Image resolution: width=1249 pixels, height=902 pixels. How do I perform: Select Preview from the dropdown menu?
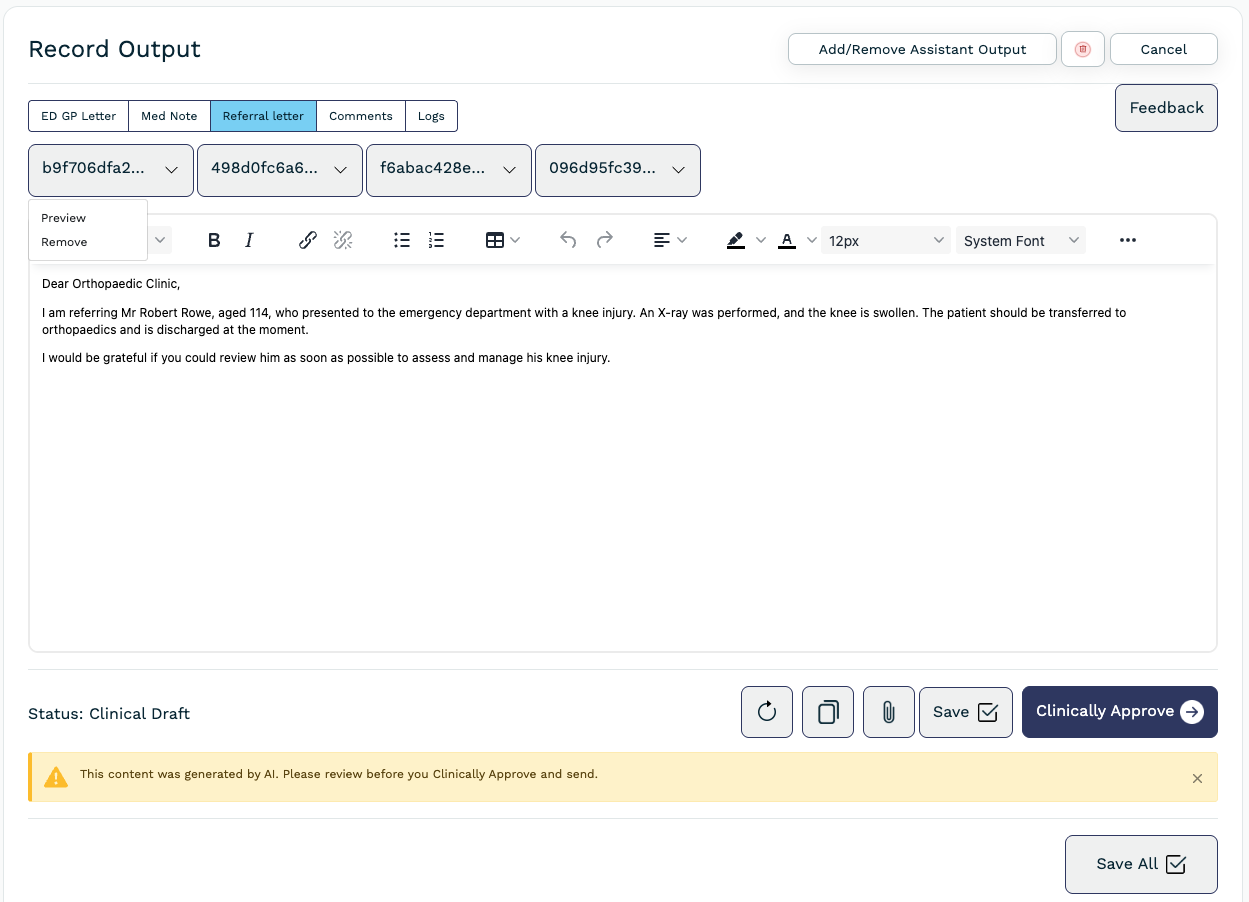(x=64, y=218)
